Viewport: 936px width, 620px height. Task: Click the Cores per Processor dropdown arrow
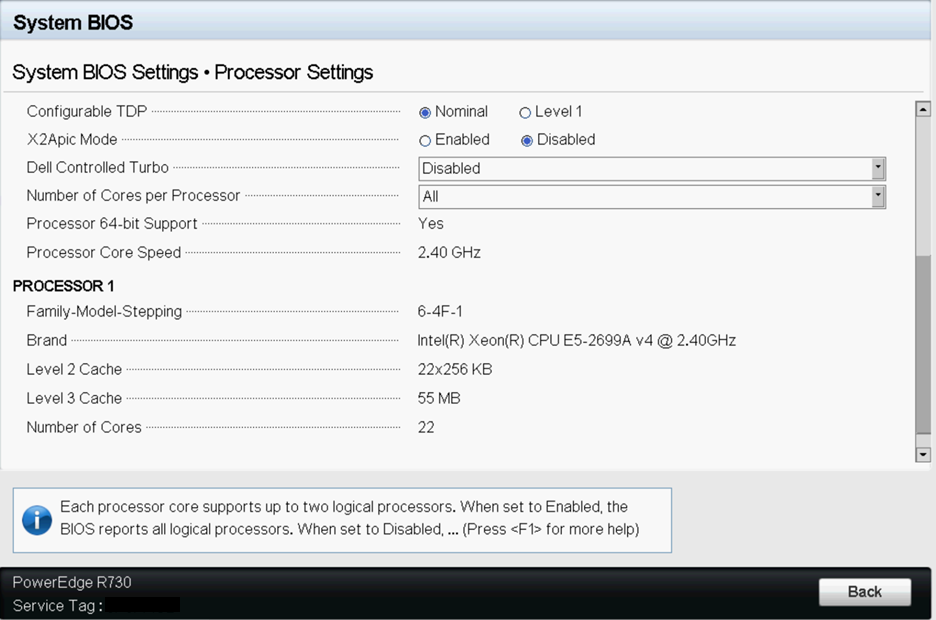point(878,197)
